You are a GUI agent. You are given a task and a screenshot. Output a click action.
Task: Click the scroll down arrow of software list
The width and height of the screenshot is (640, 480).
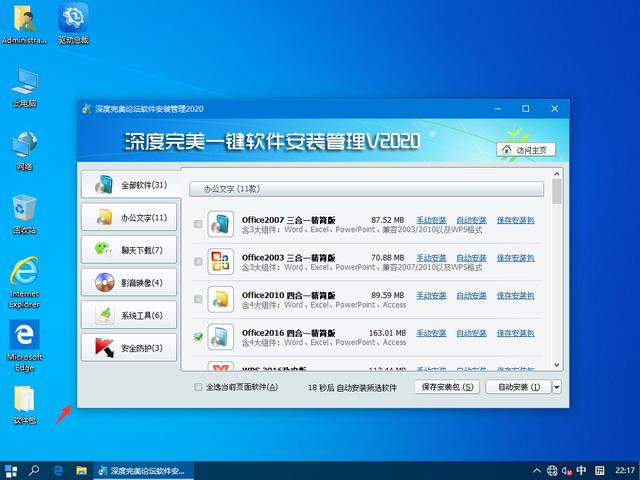(556, 365)
